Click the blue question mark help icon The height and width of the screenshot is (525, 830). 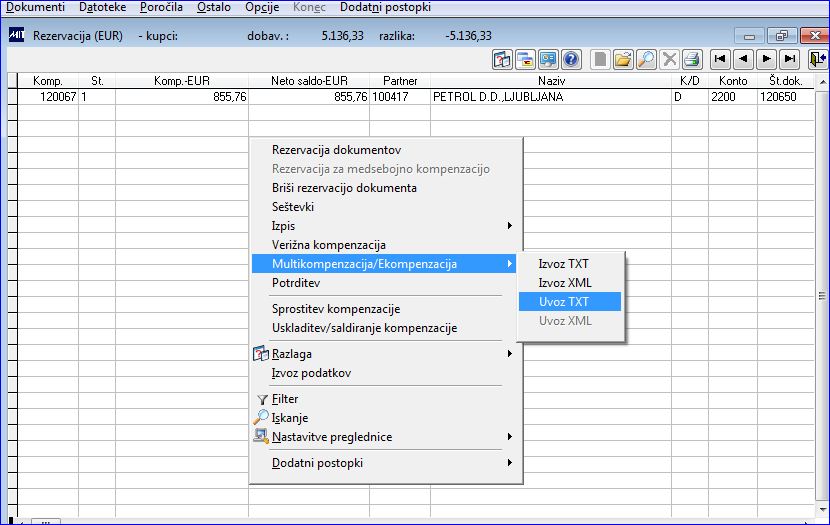[x=571, y=59]
